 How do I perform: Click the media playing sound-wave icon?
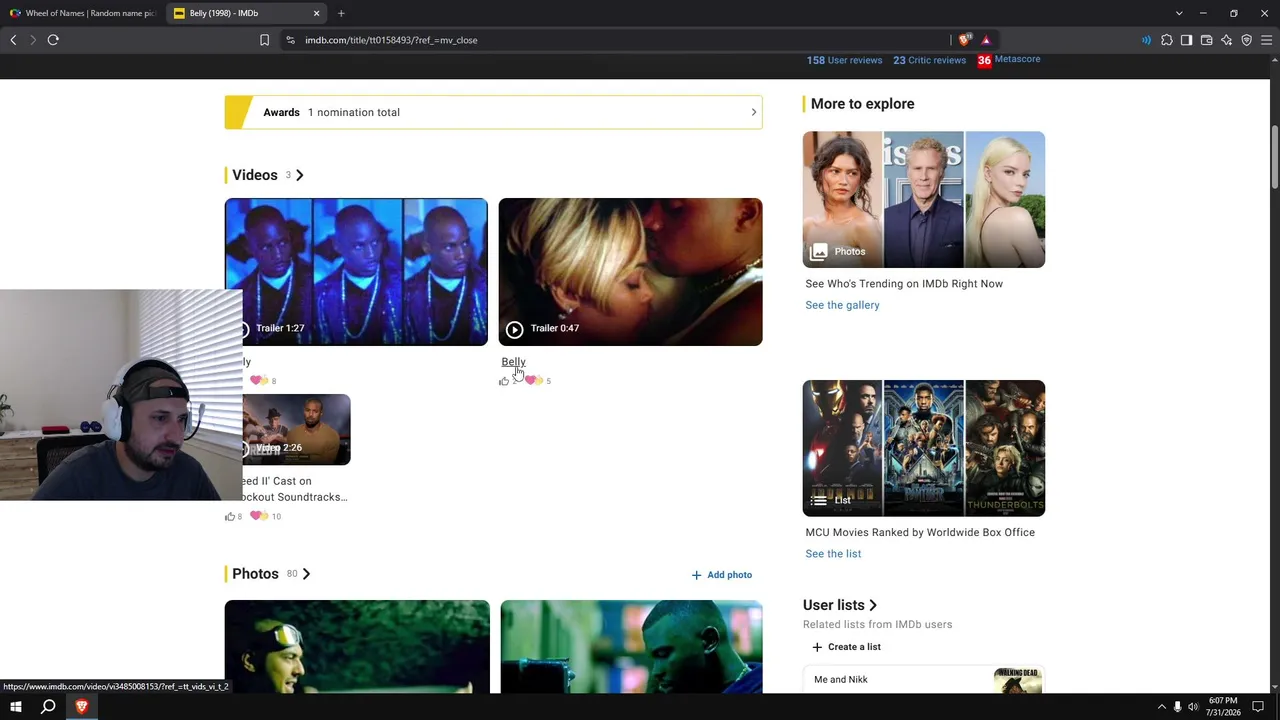1146,40
